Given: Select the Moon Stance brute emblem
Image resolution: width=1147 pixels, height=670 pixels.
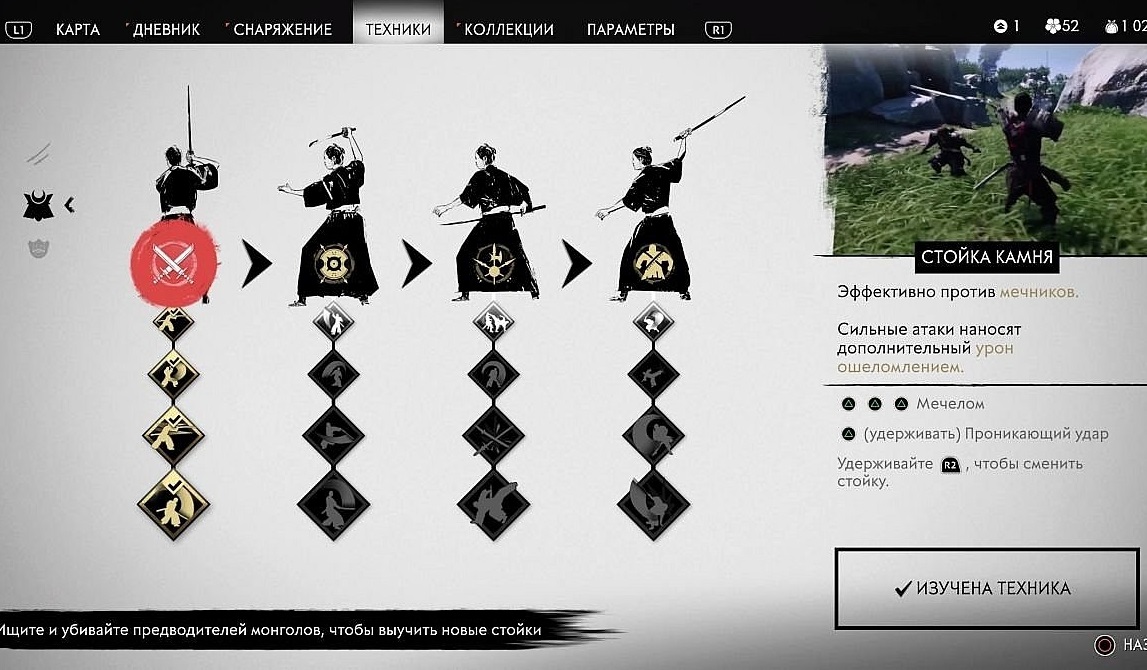Looking at the screenshot, I should 653,263.
